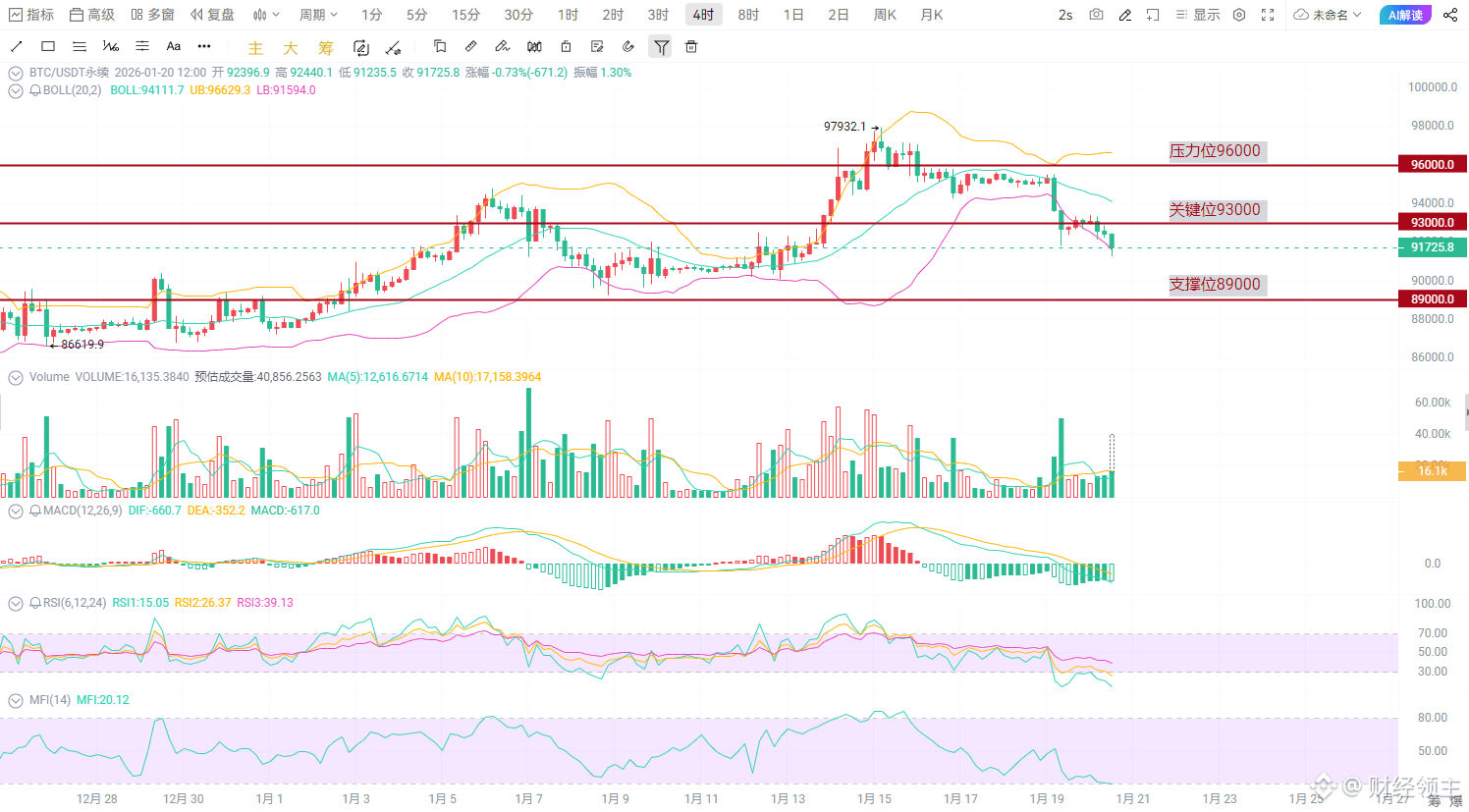Select the 3时 timeframe
1469x812 pixels.
(x=658, y=15)
